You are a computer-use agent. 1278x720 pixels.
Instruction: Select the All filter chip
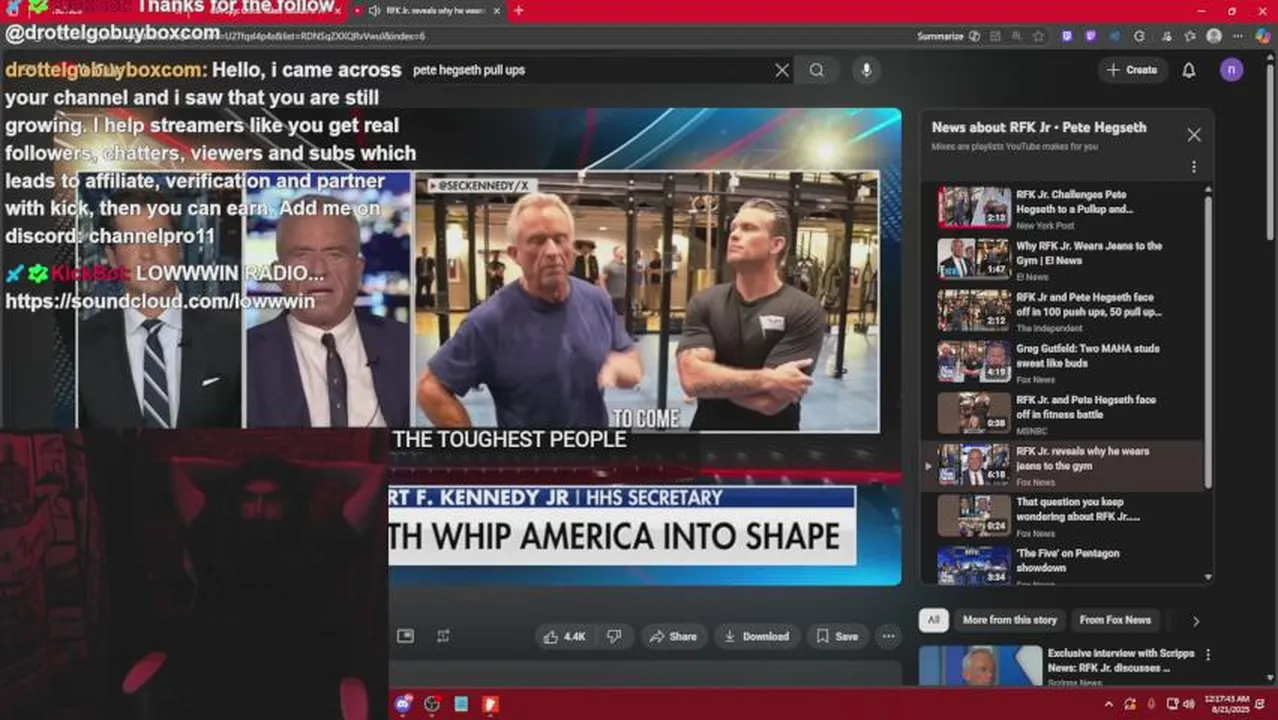click(x=933, y=620)
